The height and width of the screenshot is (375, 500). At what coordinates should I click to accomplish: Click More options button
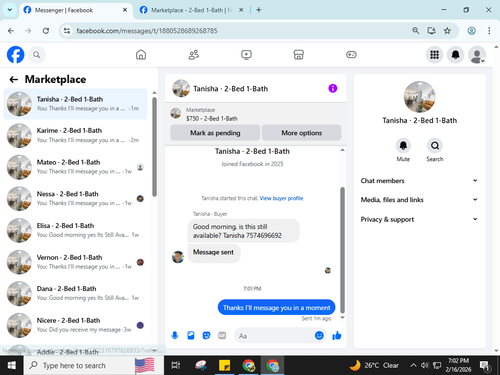301,133
